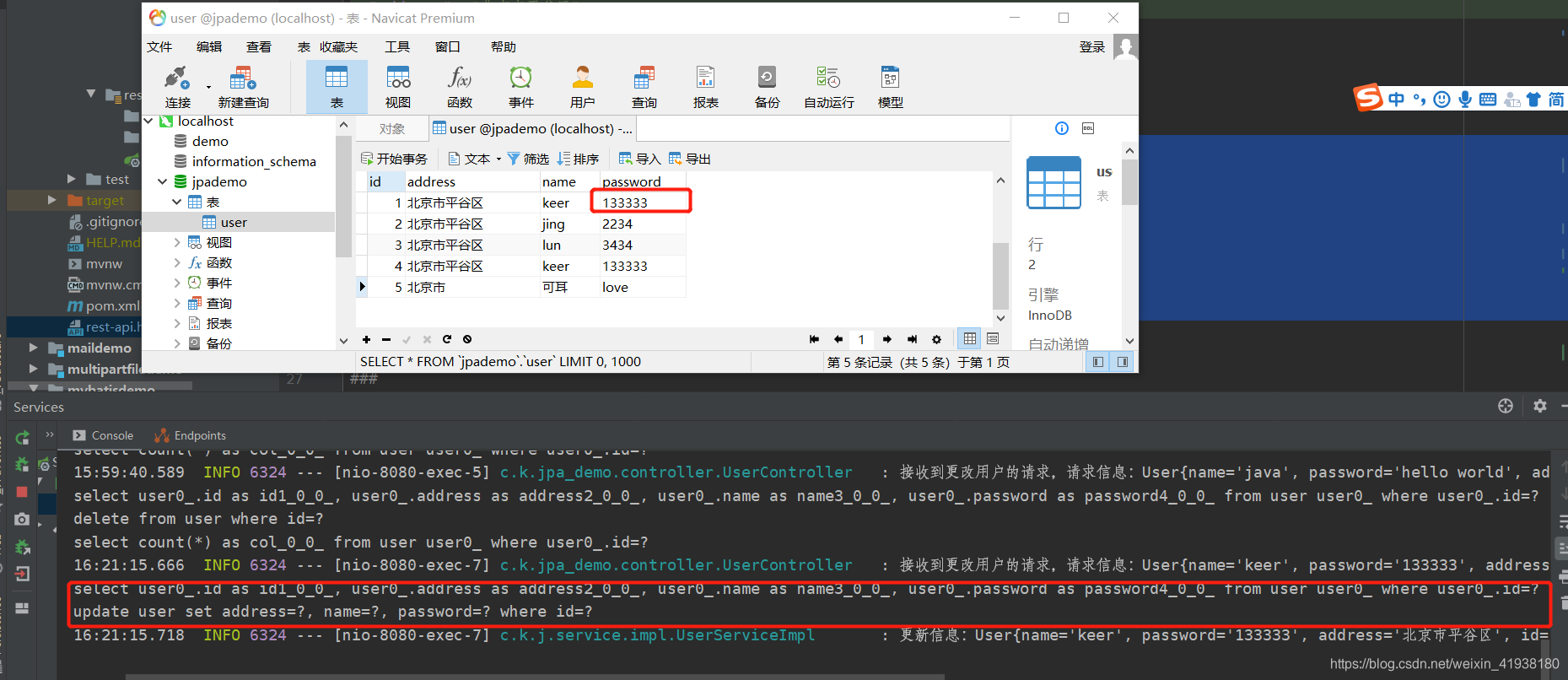Delete record with the minus icon
1568x680 pixels.
386,339
